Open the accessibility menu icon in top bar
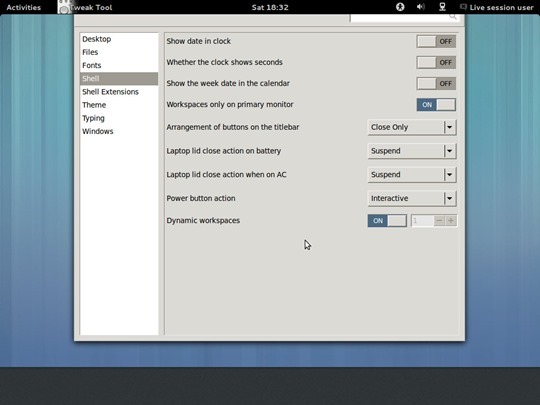 point(400,7)
